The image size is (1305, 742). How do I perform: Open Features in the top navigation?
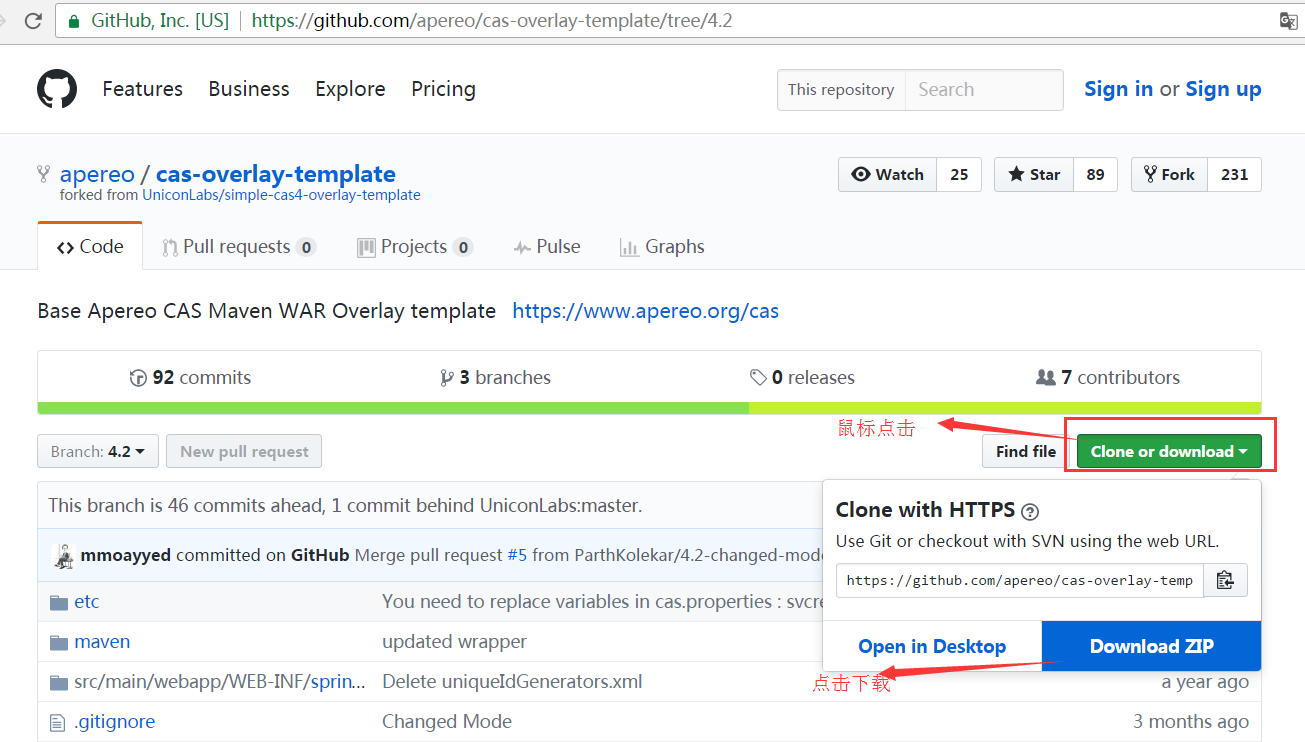pos(142,89)
